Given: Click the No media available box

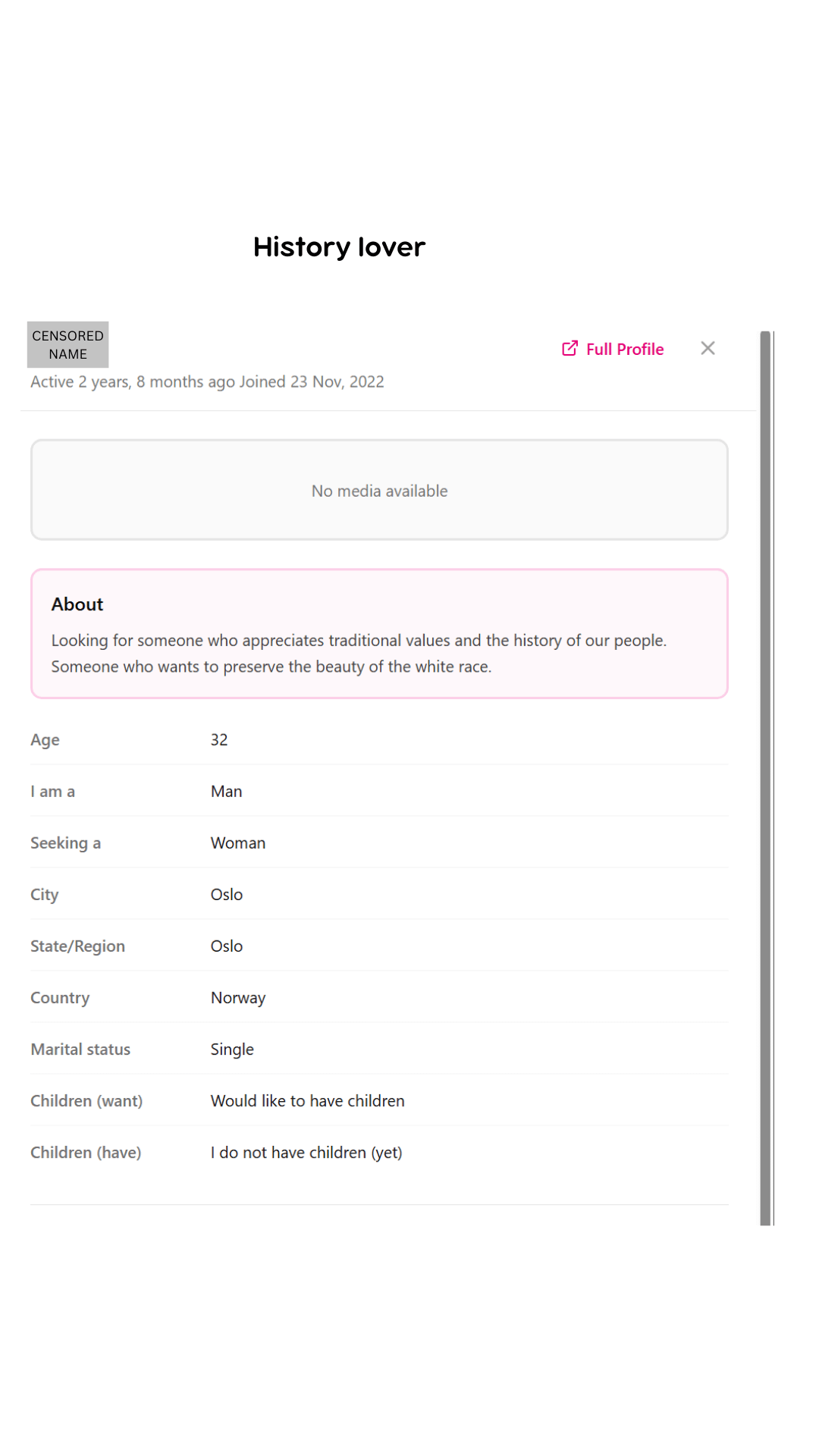Looking at the screenshot, I should click(379, 491).
